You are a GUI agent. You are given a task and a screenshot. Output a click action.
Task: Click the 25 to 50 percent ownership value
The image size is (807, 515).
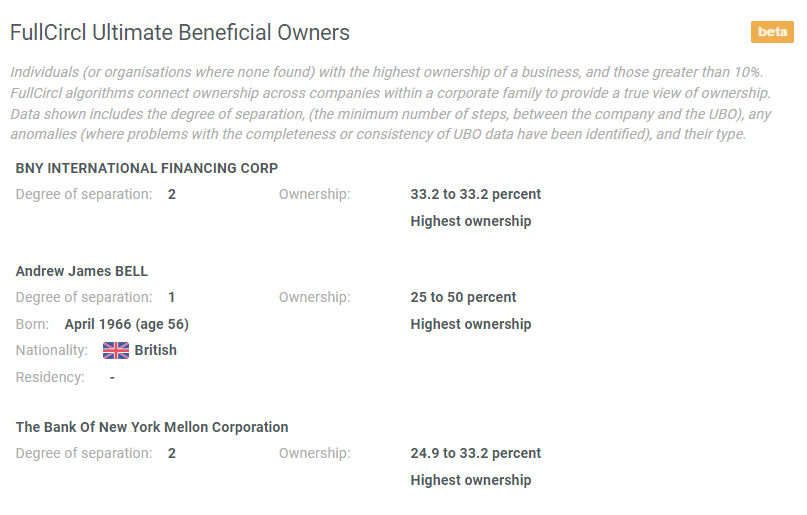[x=463, y=297]
